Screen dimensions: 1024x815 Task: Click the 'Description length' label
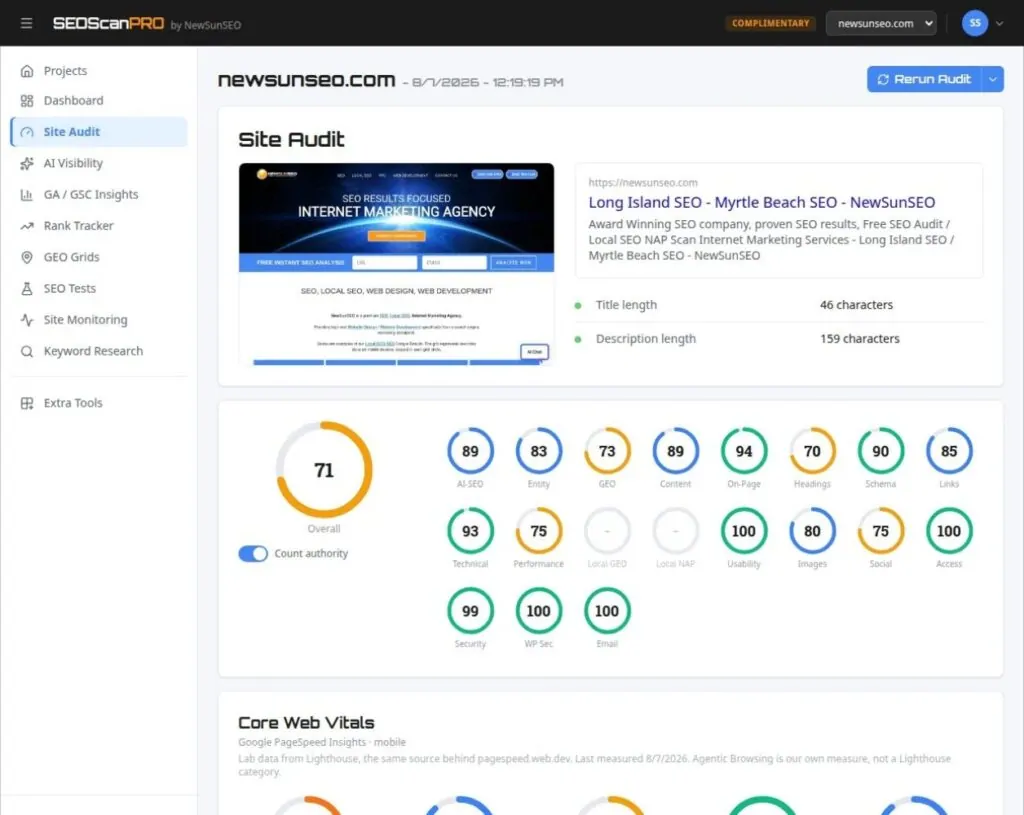[646, 339]
